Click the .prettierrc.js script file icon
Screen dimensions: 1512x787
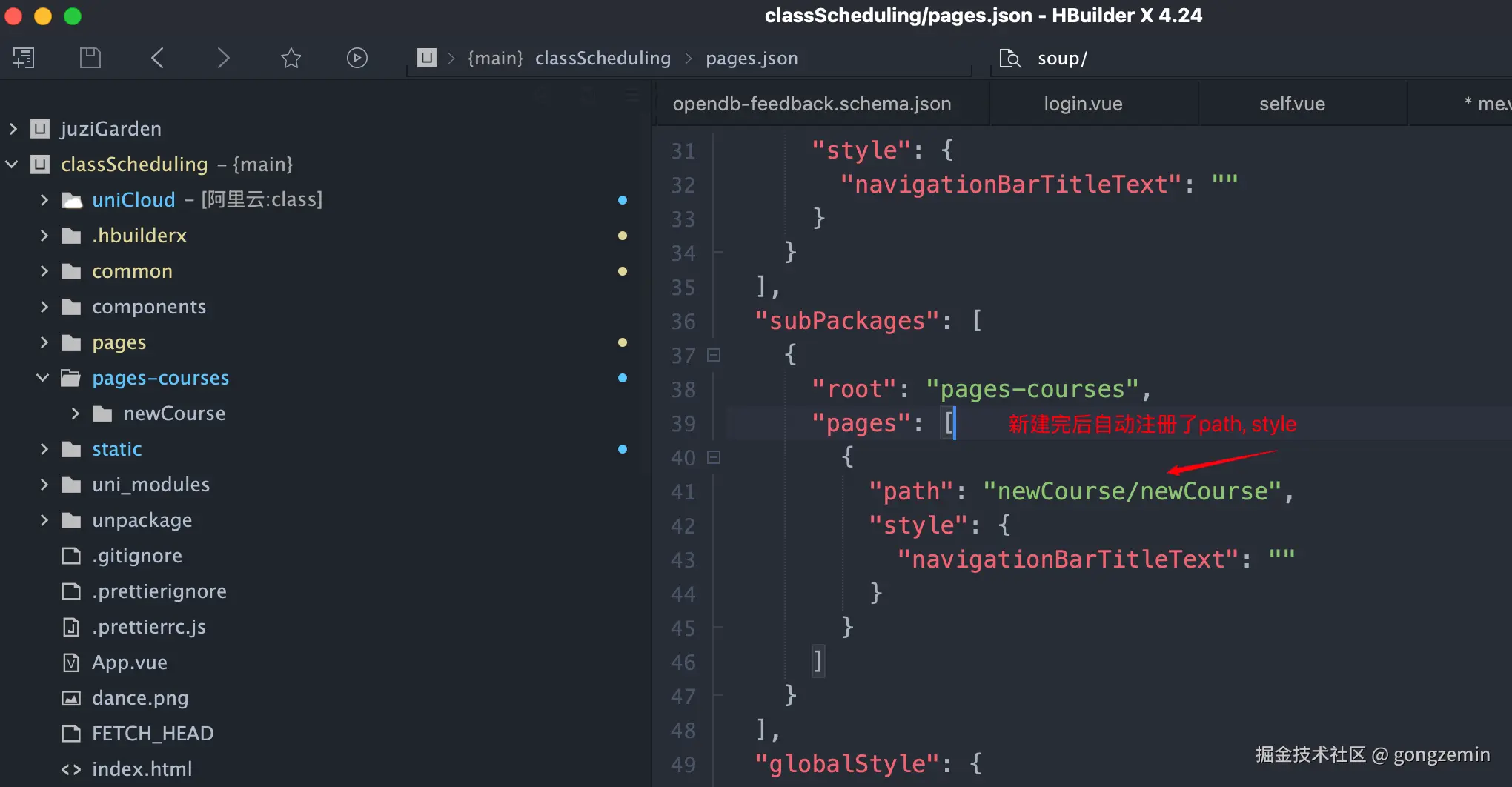tap(71, 627)
